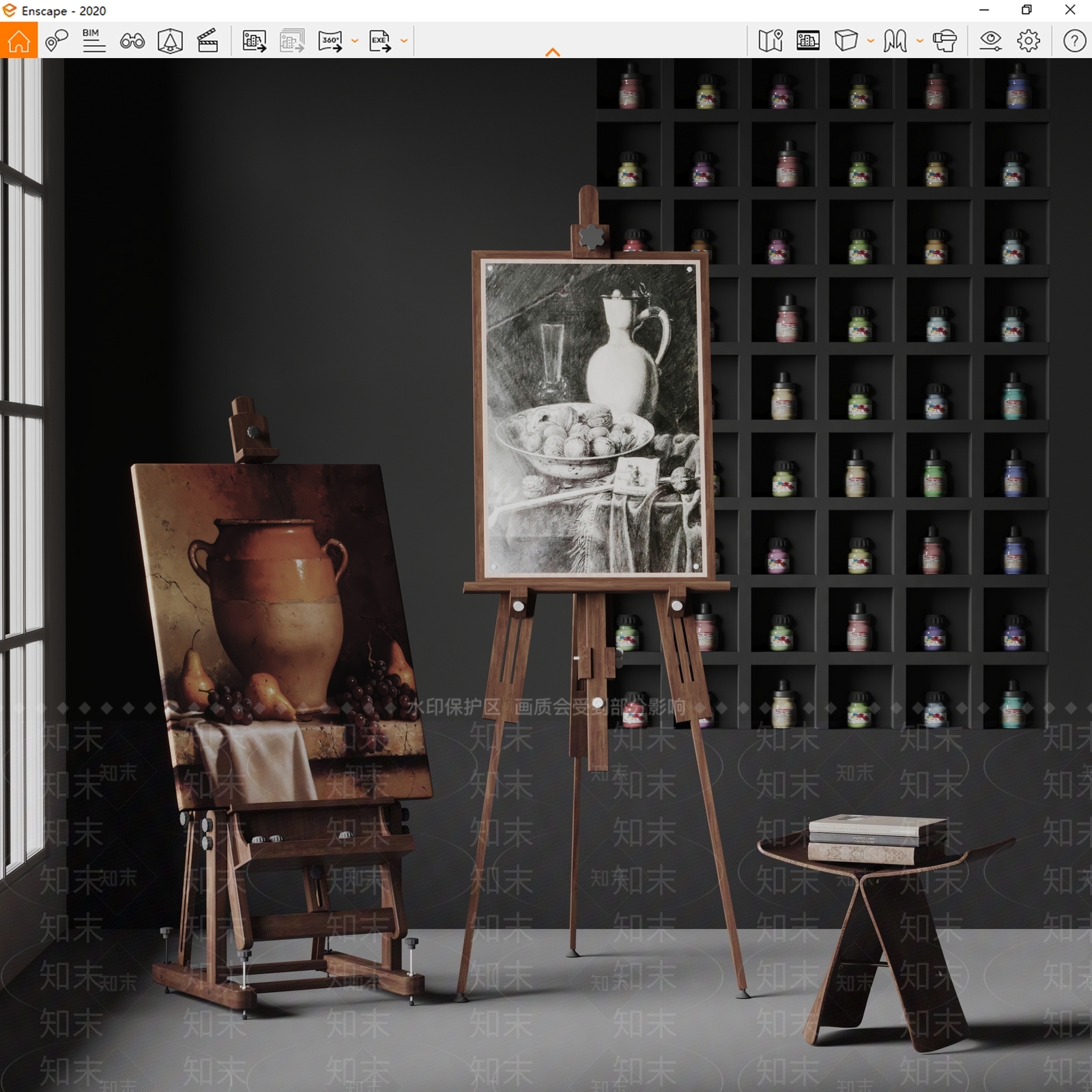Expand the EXE export dropdown arrow
Screen dimensions: 1092x1092
[404, 41]
